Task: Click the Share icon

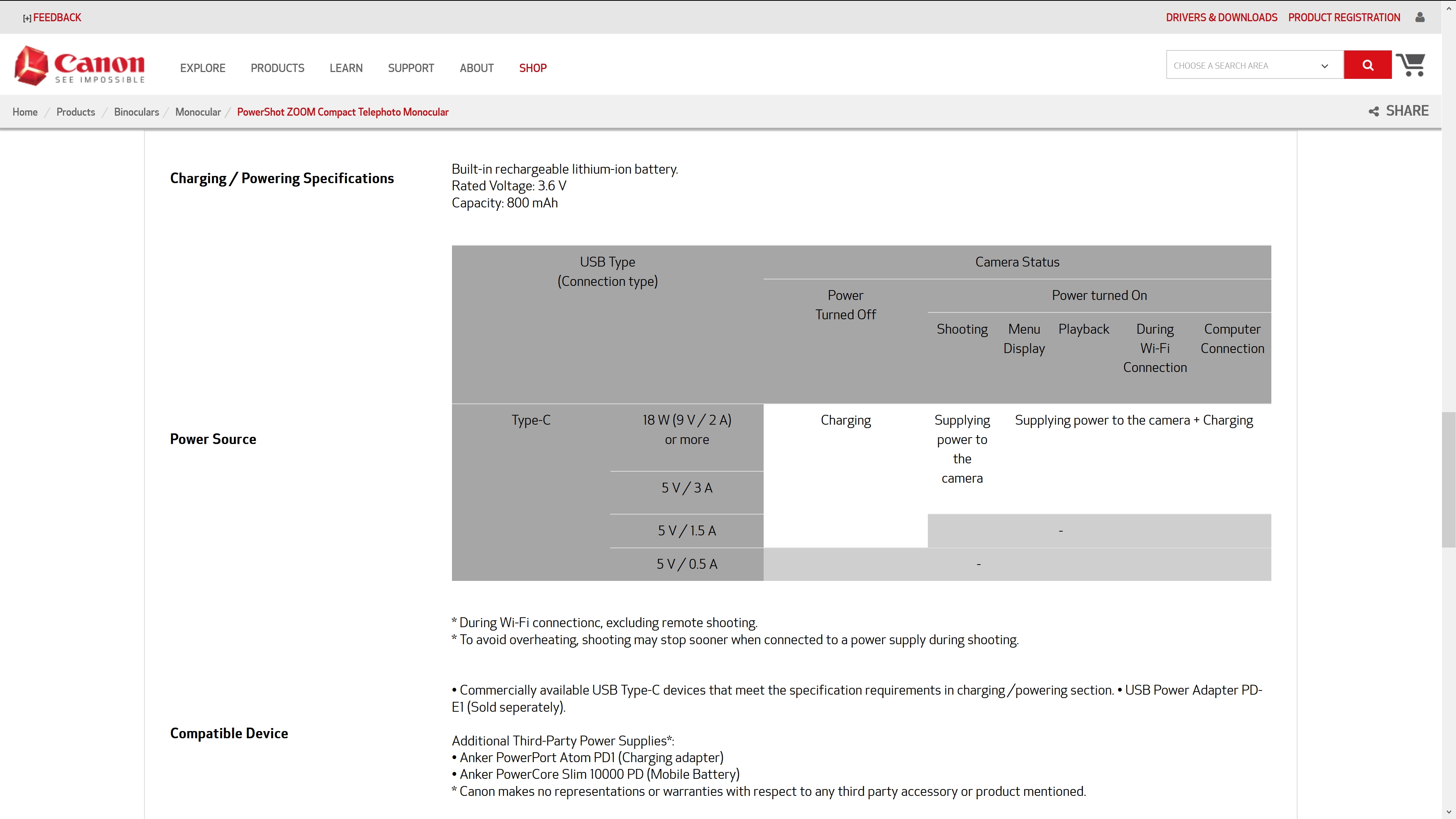Action: tap(1373, 111)
